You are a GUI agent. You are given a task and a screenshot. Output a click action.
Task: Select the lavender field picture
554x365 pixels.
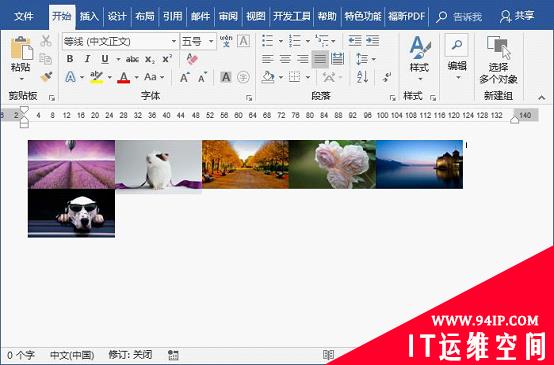pyautogui.click(x=71, y=164)
